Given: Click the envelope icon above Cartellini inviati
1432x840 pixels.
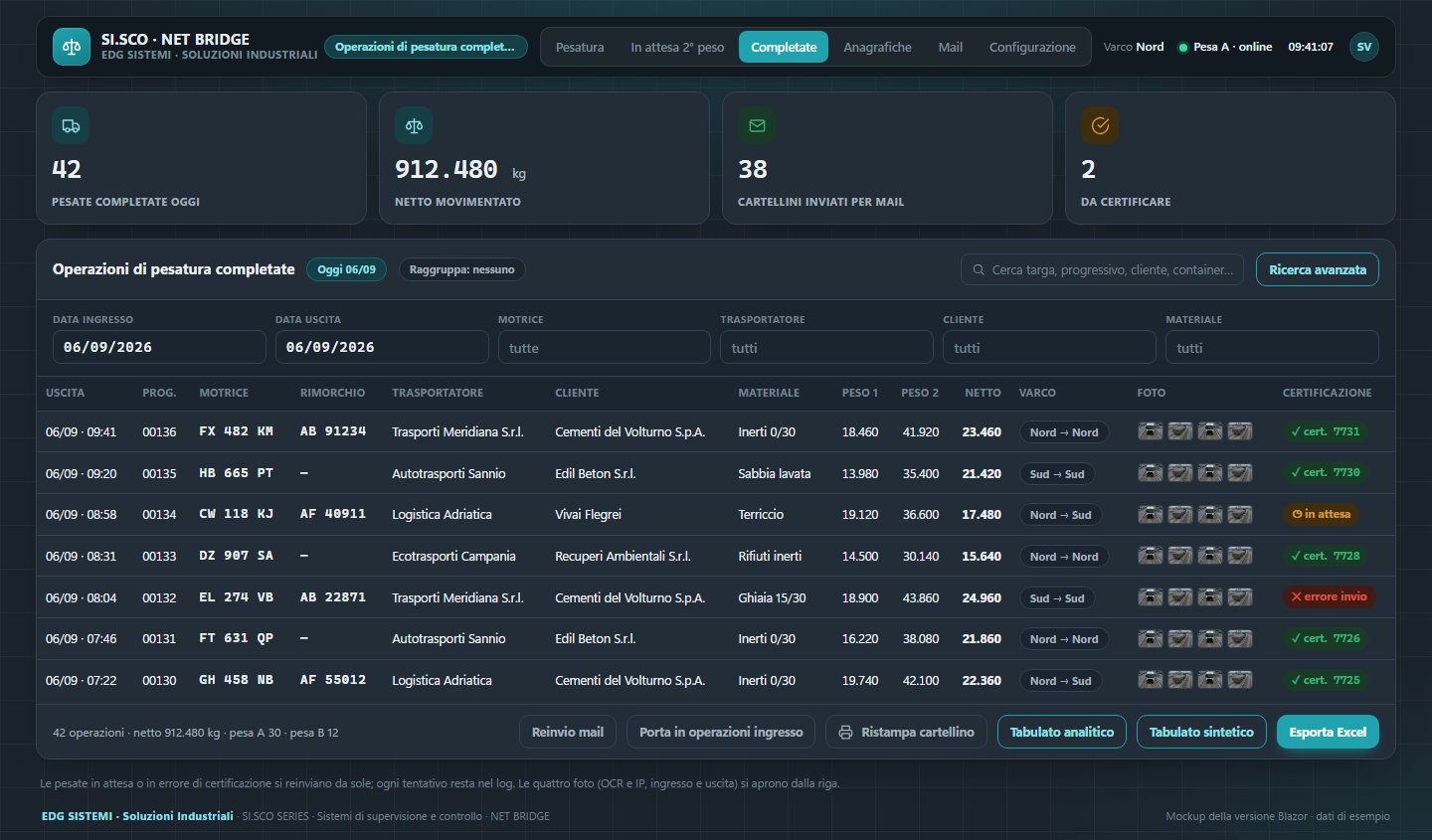Looking at the screenshot, I should tap(757, 126).
